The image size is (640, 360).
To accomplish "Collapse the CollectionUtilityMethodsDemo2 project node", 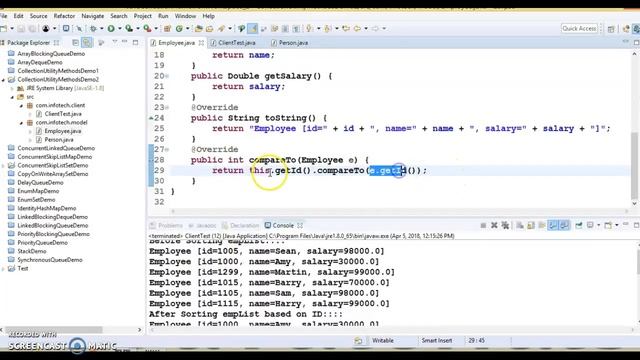I will point(3,80).
